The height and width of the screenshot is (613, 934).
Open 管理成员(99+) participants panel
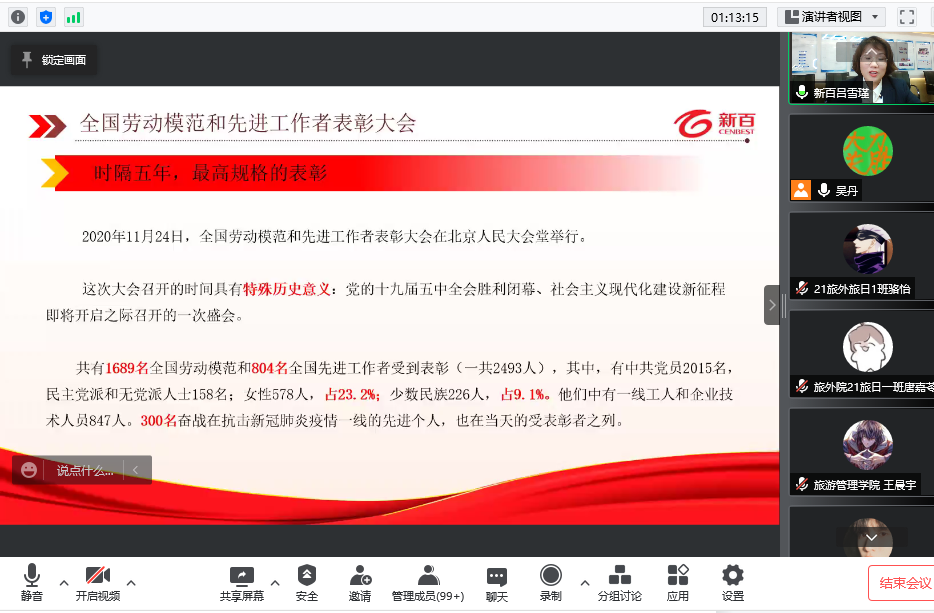428,583
